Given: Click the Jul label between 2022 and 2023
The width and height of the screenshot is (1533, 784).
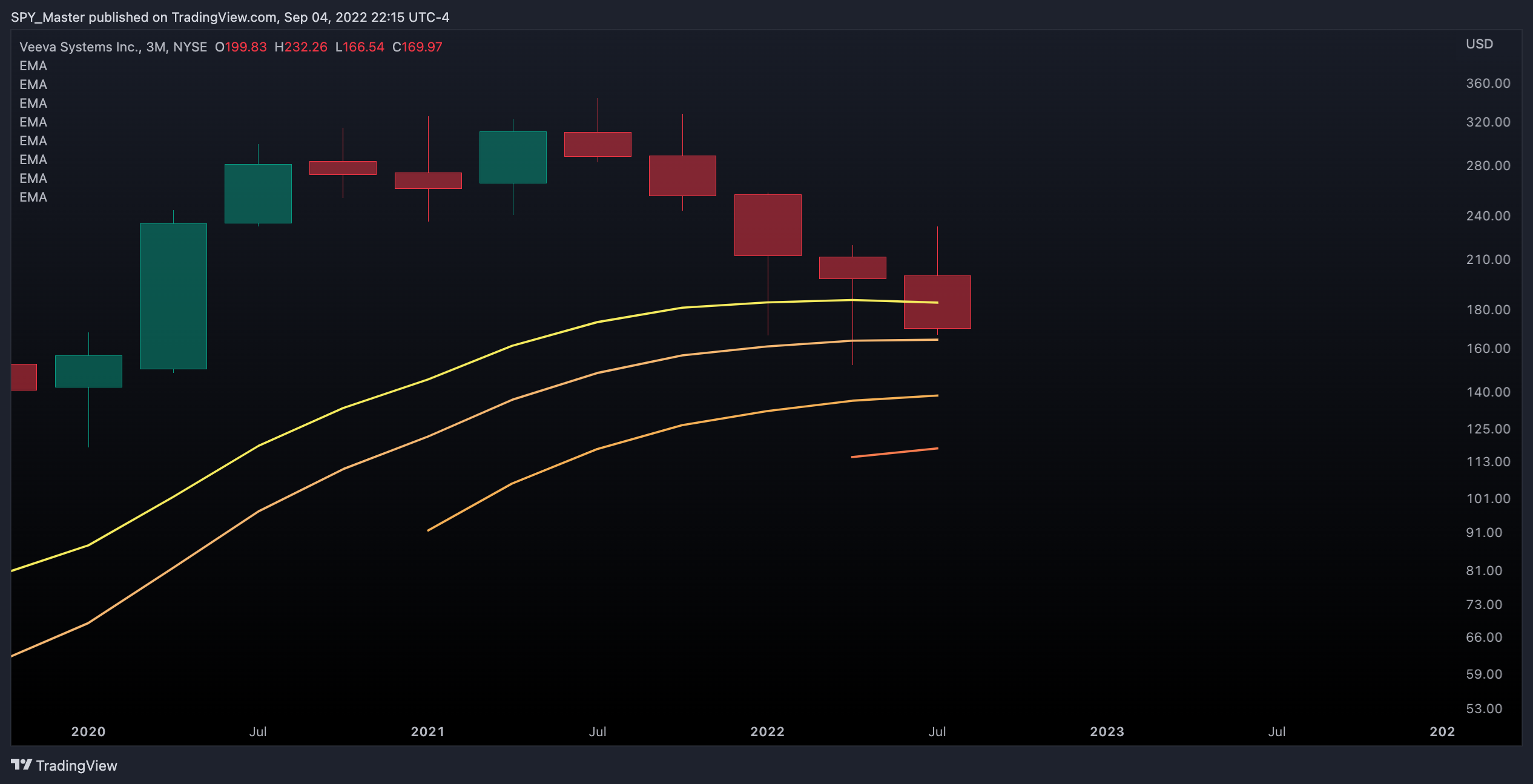Looking at the screenshot, I should click(937, 731).
